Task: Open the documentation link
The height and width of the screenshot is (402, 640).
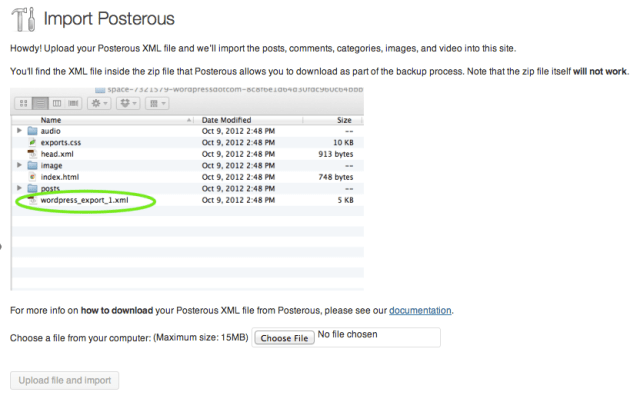Action: tap(420, 311)
